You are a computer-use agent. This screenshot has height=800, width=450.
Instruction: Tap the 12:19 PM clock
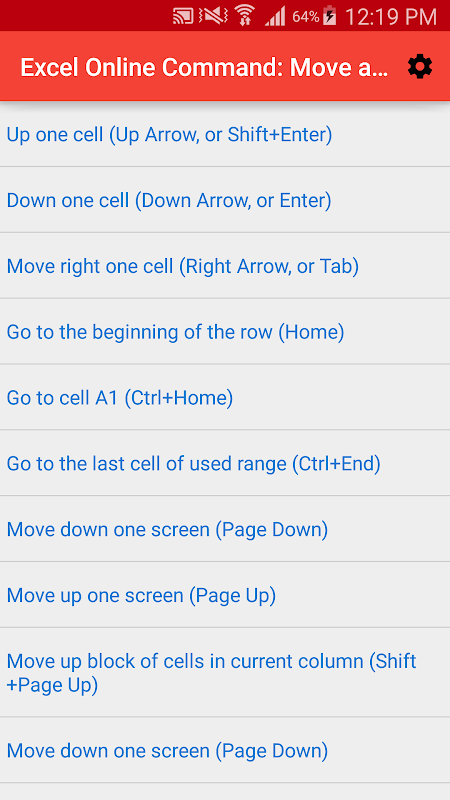(x=391, y=17)
